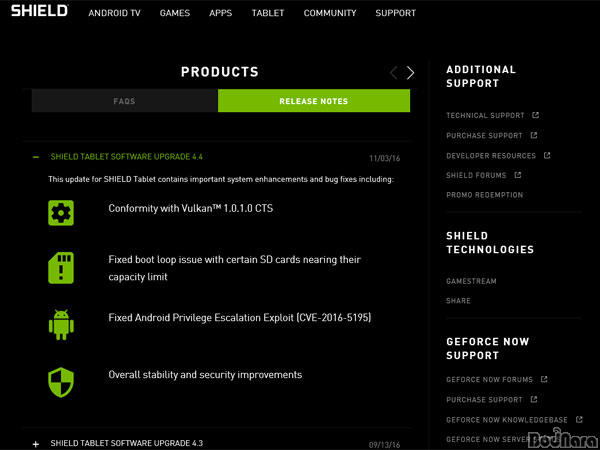
Task: Open the Developer Resources link
Action: coord(491,156)
